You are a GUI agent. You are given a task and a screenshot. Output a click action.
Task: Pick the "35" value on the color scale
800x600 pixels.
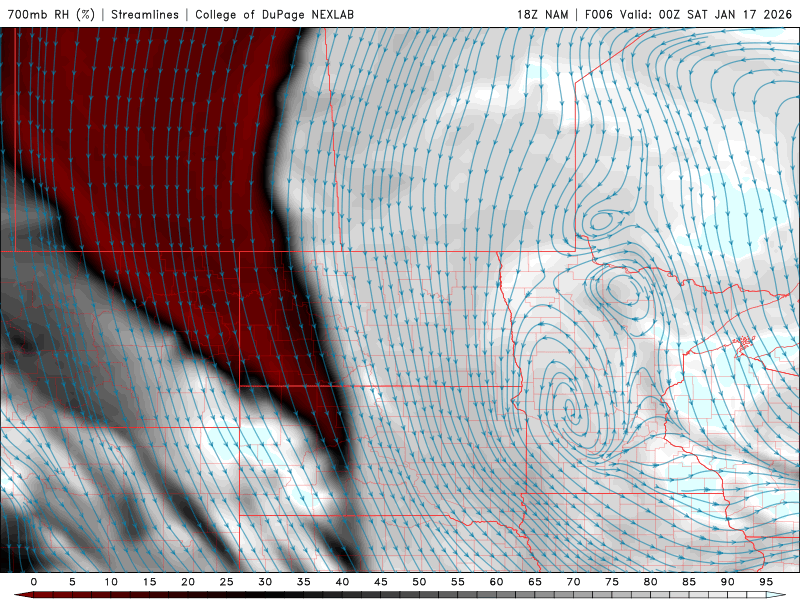[x=304, y=582]
